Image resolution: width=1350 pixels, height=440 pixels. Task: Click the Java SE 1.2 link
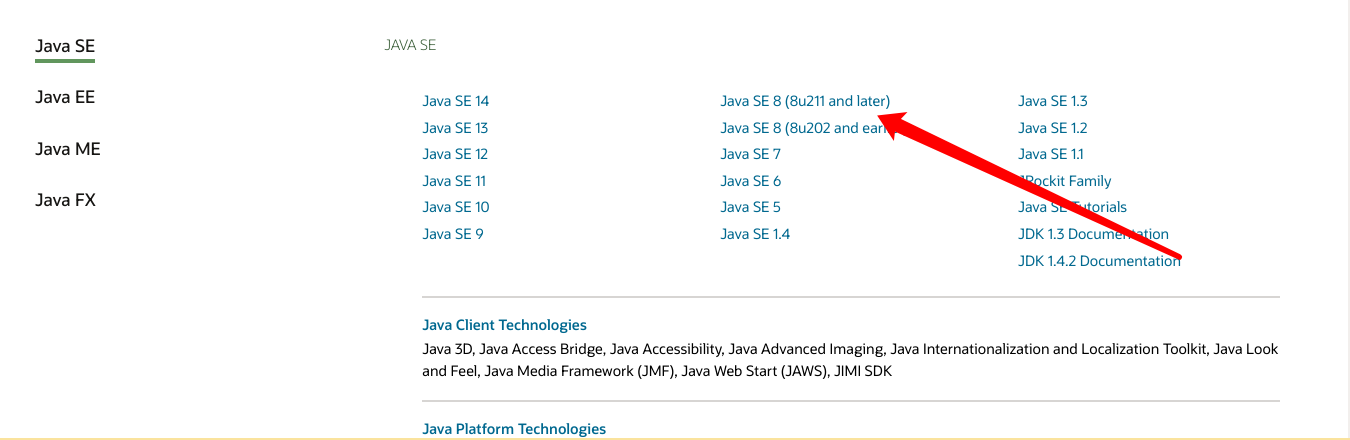pos(1053,128)
